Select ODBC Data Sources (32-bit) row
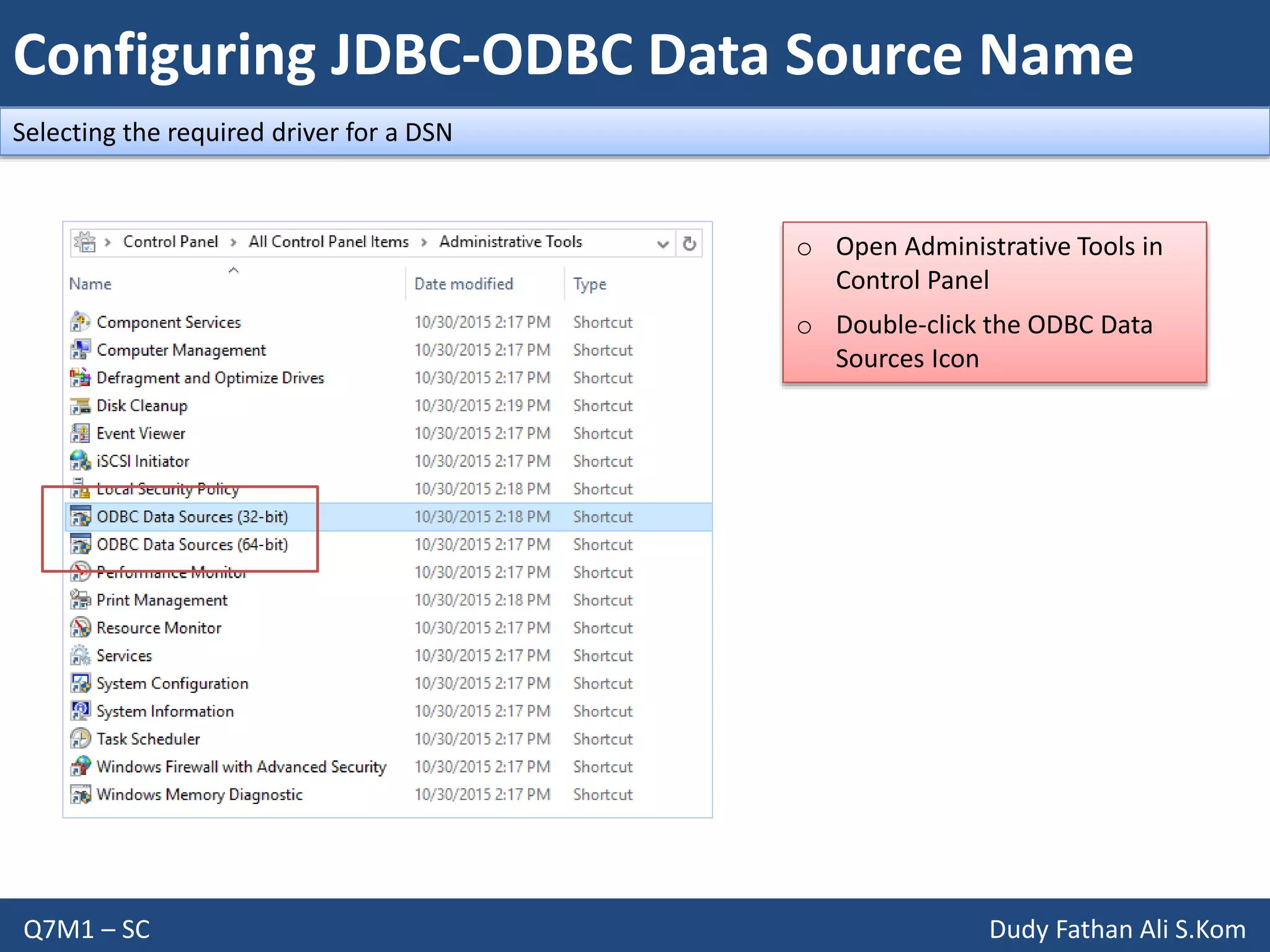 pyautogui.click(x=192, y=517)
